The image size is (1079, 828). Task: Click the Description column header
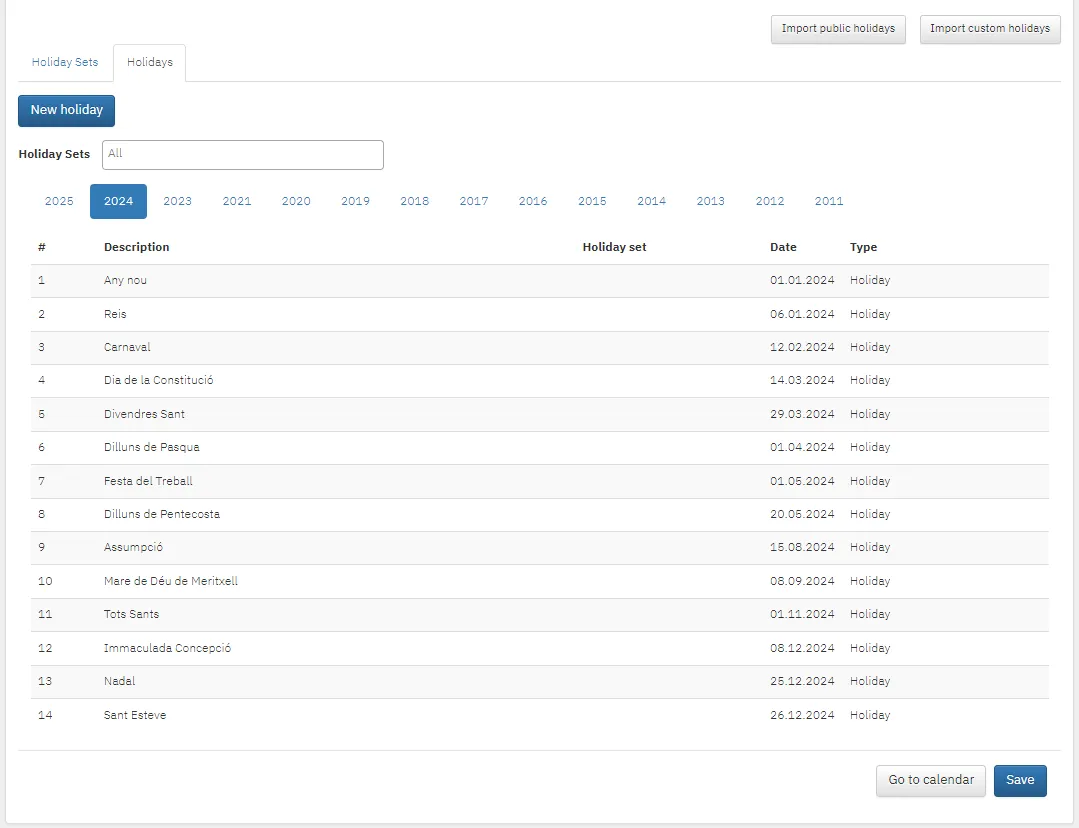pos(136,247)
